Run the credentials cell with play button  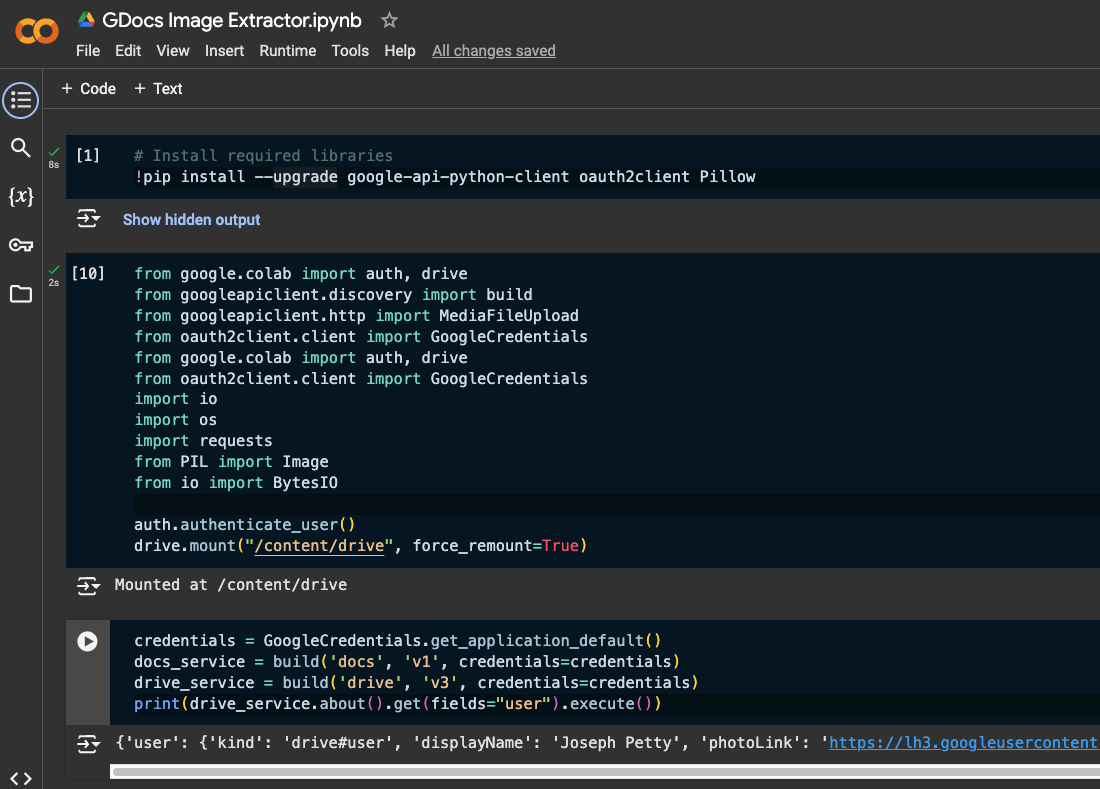88,642
